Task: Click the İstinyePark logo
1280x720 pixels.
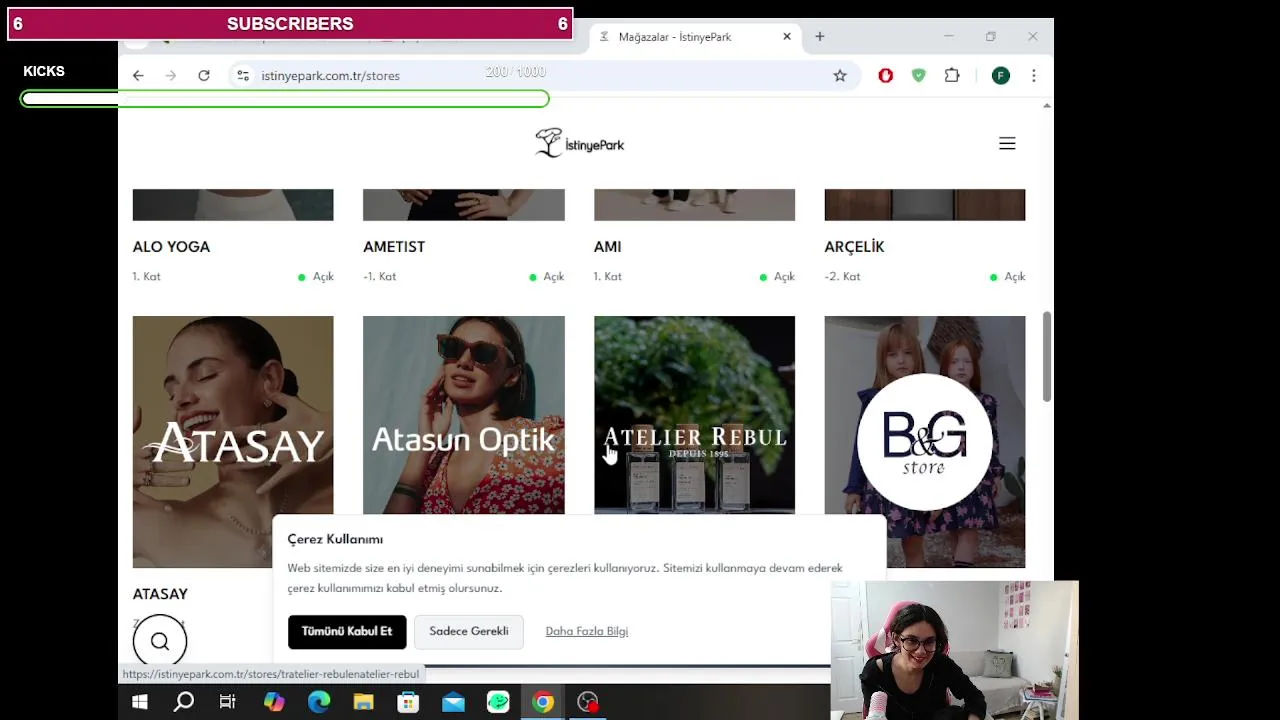Action: tap(579, 143)
